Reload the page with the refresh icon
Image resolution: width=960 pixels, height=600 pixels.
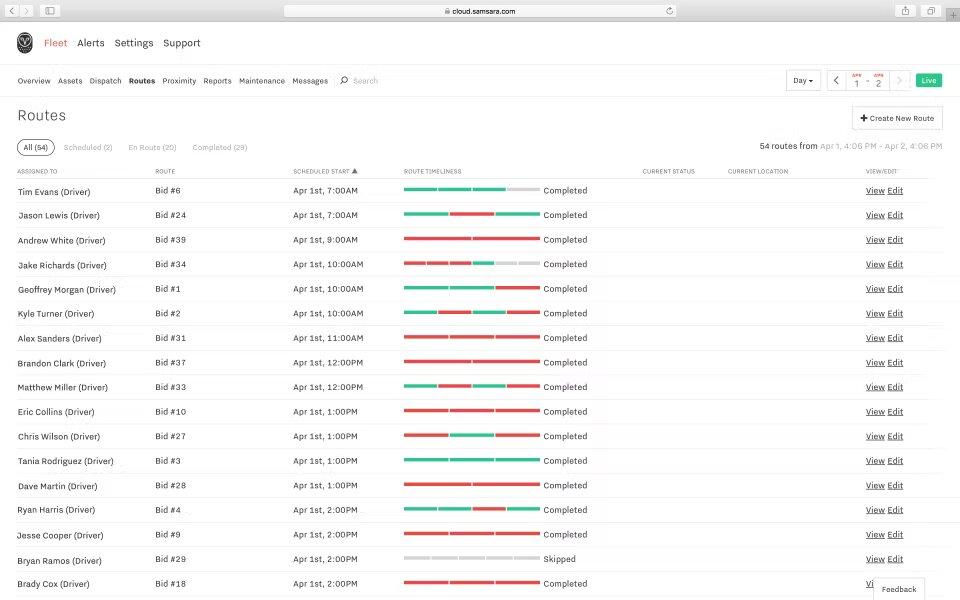coord(669,11)
